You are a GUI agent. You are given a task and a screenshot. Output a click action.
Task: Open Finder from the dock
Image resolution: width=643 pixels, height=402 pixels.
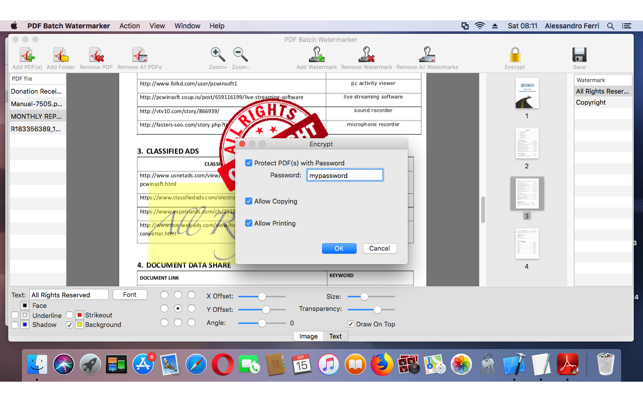pyautogui.click(x=37, y=364)
